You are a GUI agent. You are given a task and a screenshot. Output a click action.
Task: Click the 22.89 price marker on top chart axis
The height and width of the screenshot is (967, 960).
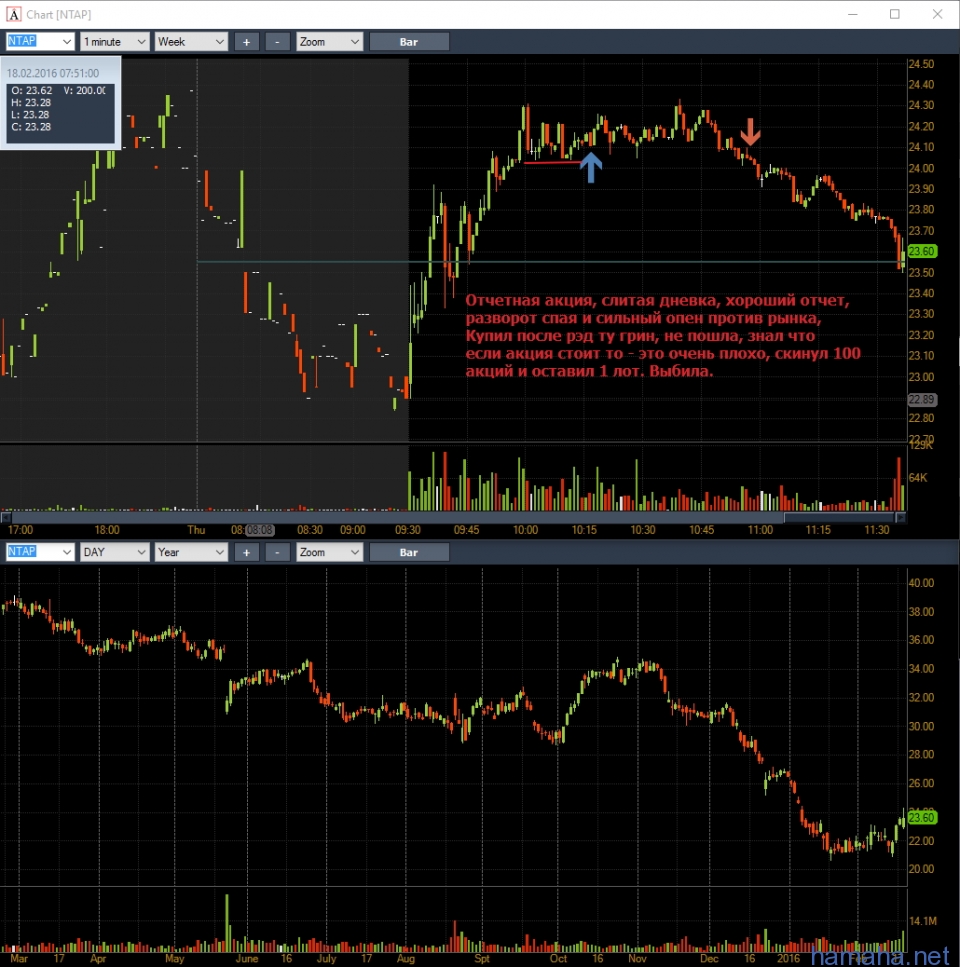[x=922, y=399]
